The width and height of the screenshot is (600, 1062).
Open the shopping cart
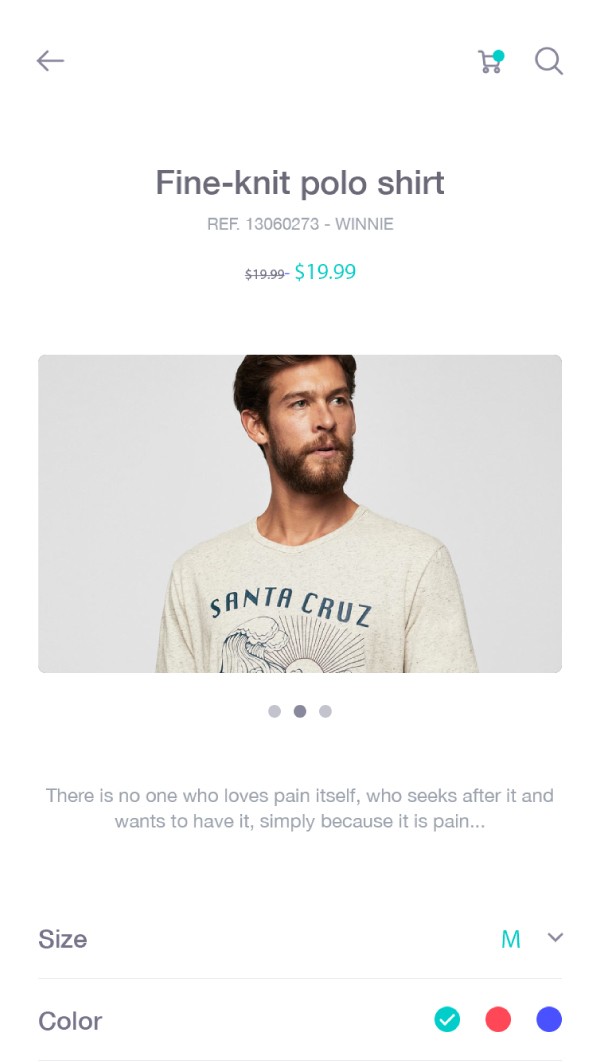[x=489, y=63]
